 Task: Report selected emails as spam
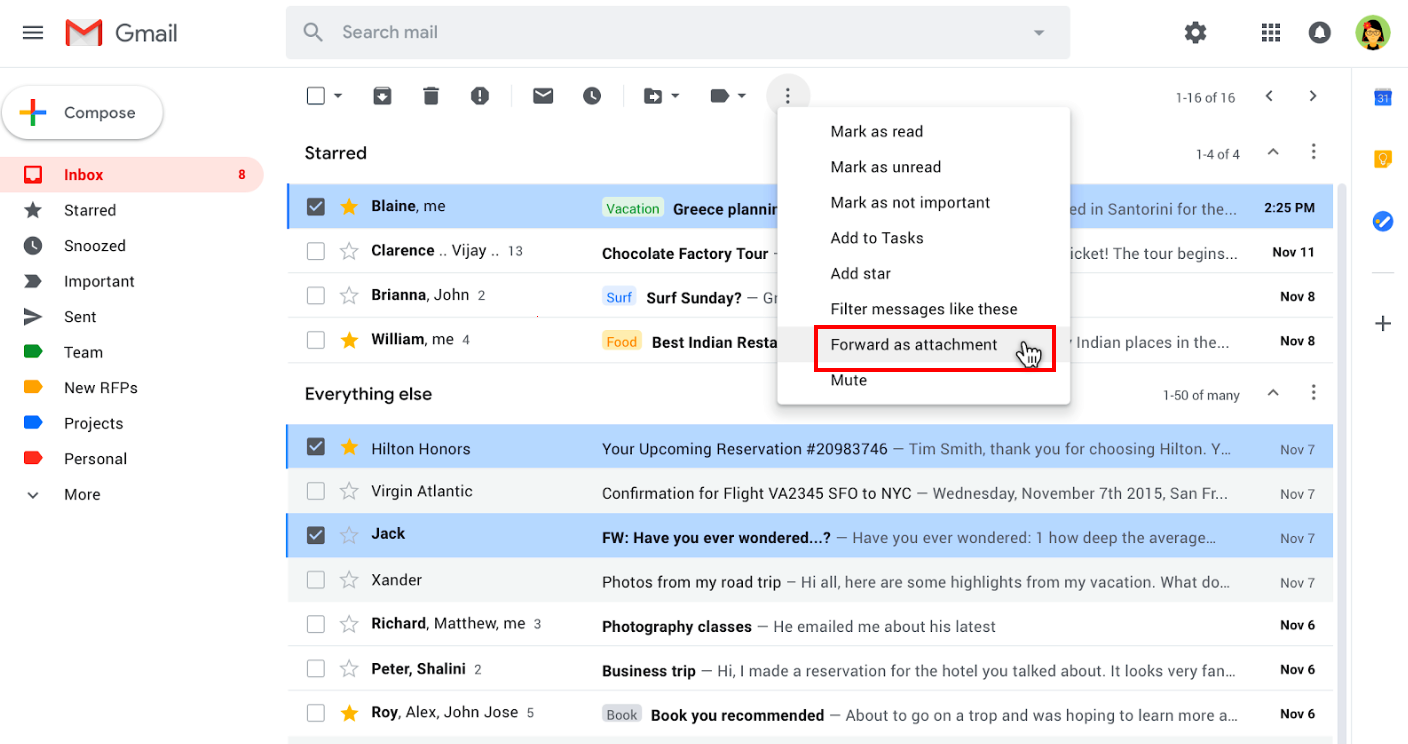coord(479,95)
